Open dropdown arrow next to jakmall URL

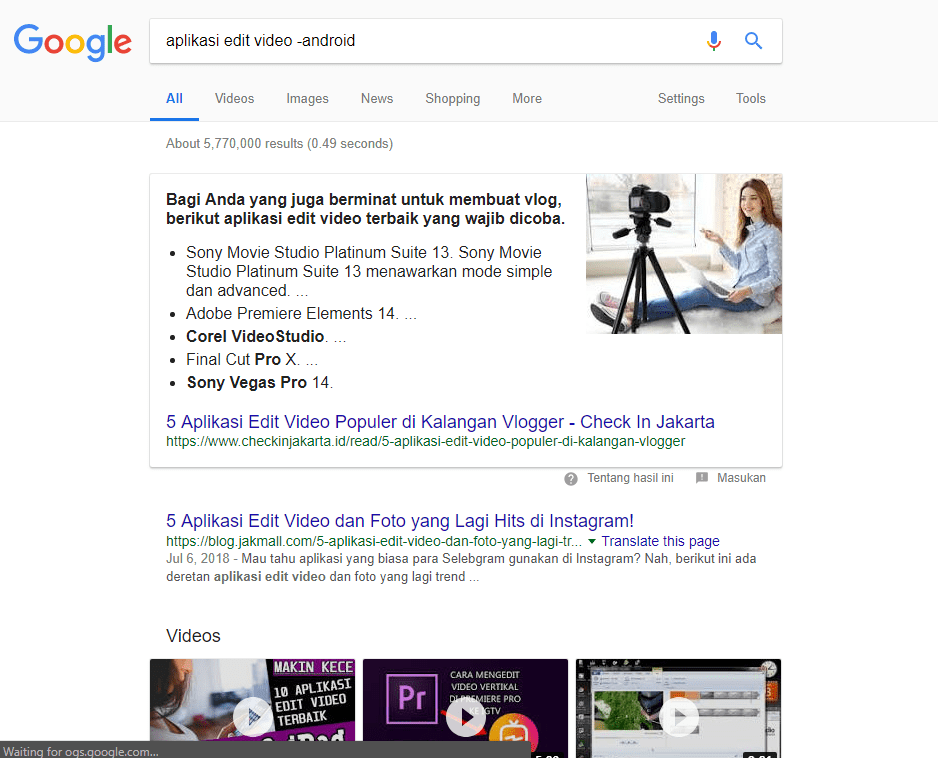(592, 541)
